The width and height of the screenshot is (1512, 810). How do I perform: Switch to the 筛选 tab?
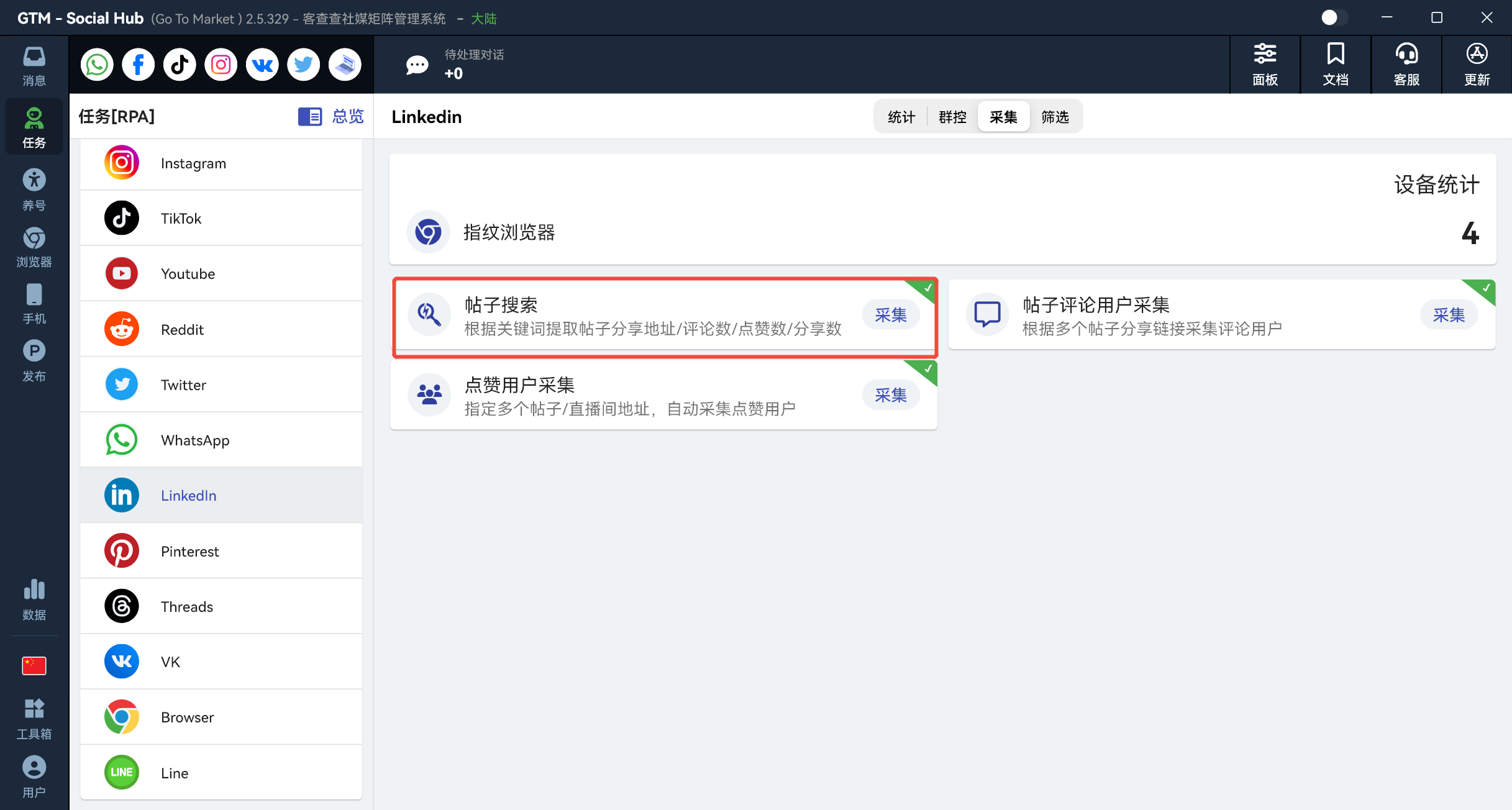click(1055, 117)
